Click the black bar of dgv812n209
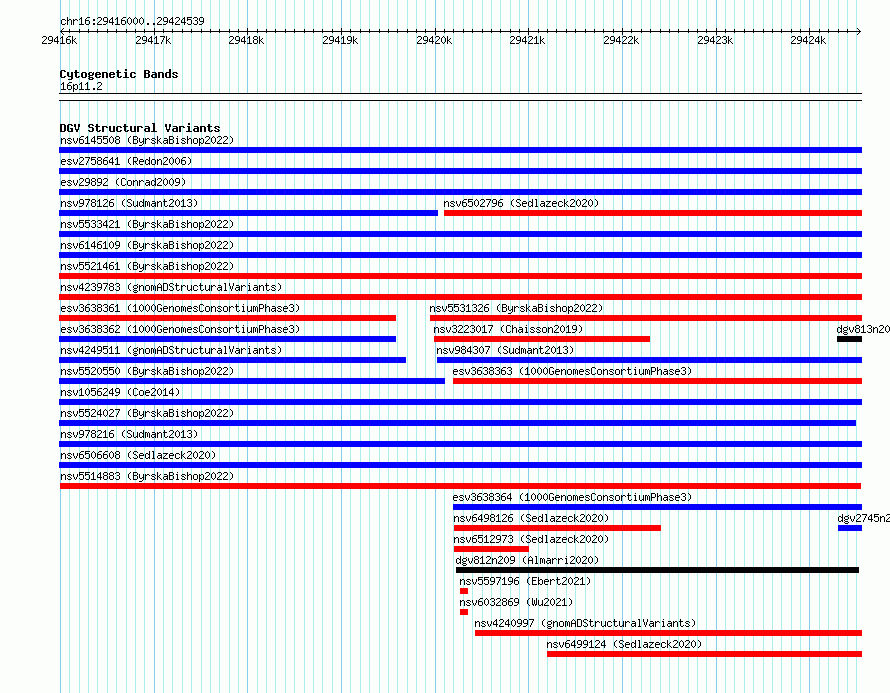 (x=657, y=570)
